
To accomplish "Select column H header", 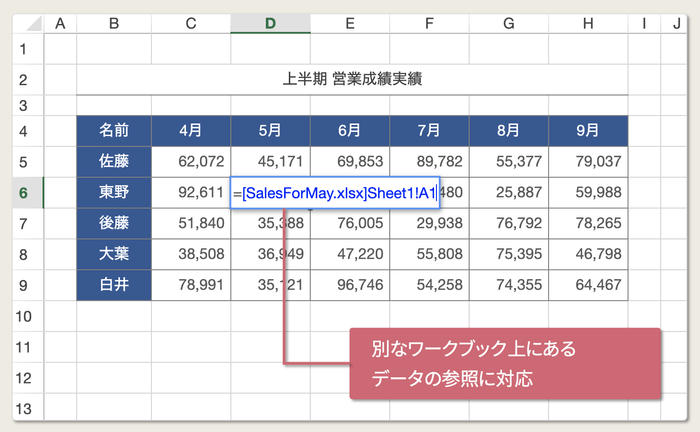I will 588,24.
